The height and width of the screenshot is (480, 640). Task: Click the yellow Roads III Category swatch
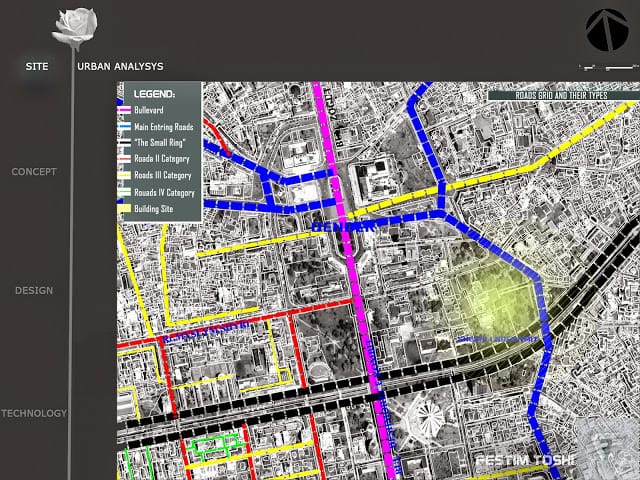tap(124, 176)
